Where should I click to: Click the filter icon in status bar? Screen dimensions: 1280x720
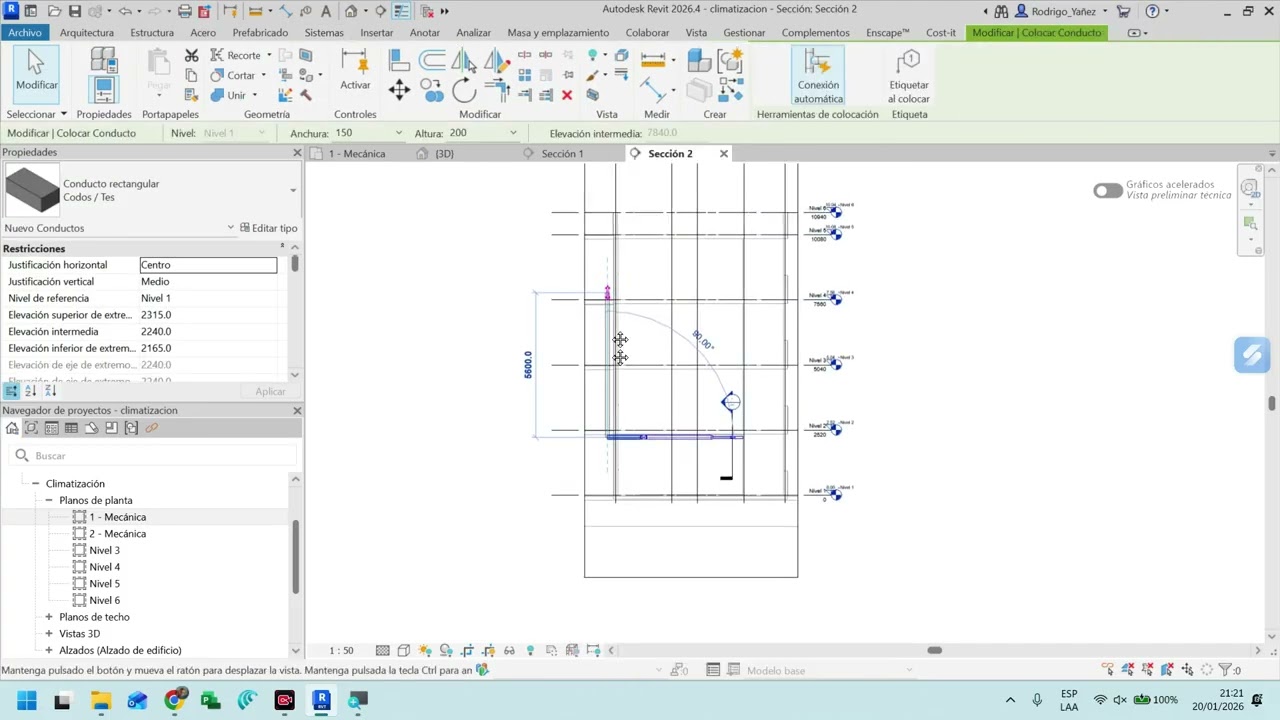pos(1224,670)
